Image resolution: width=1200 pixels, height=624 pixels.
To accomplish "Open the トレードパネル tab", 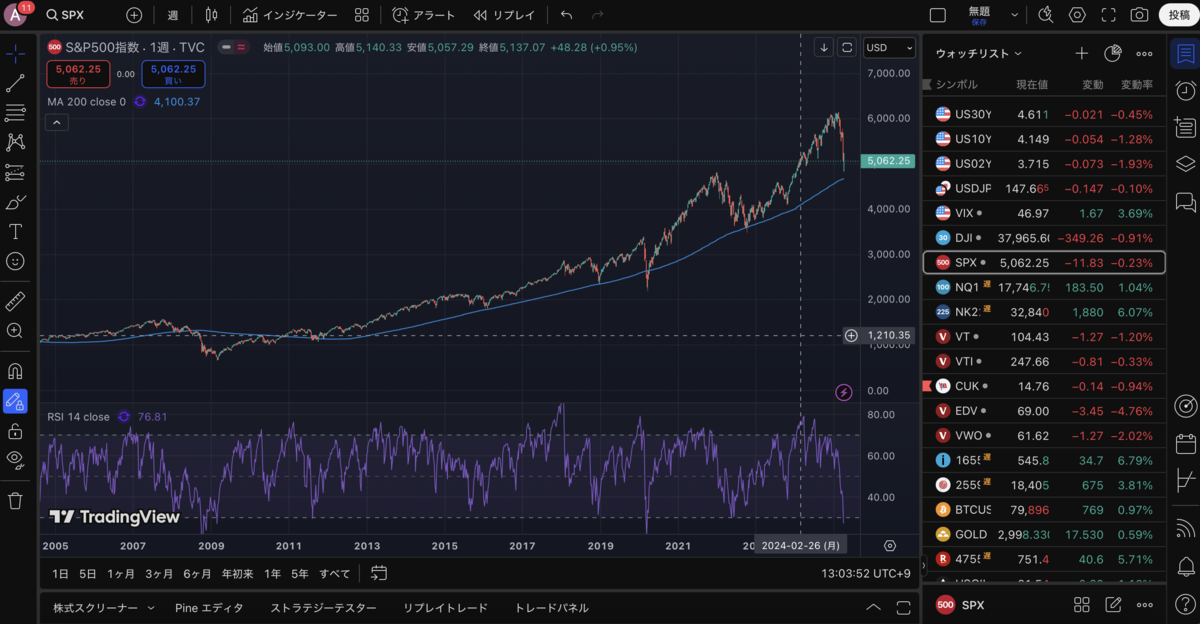I will (551, 607).
